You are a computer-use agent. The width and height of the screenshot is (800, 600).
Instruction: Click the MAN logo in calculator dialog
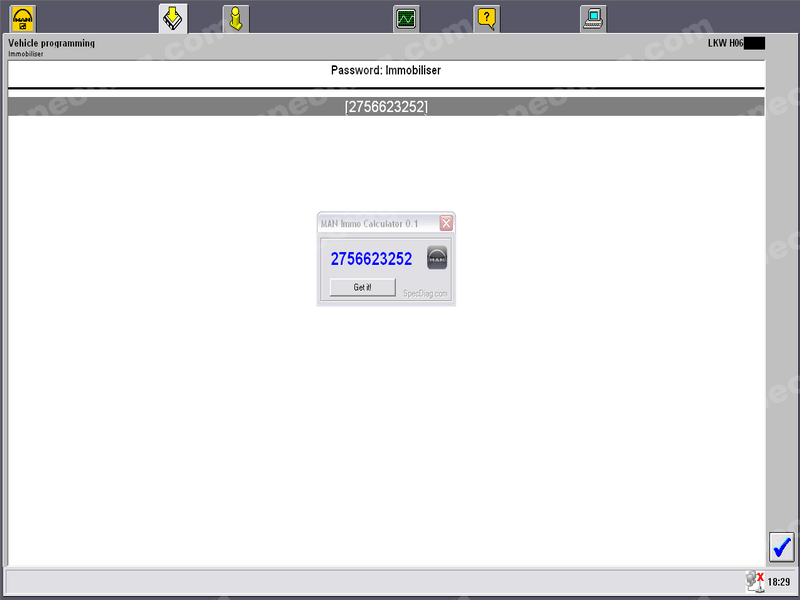coord(437,258)
